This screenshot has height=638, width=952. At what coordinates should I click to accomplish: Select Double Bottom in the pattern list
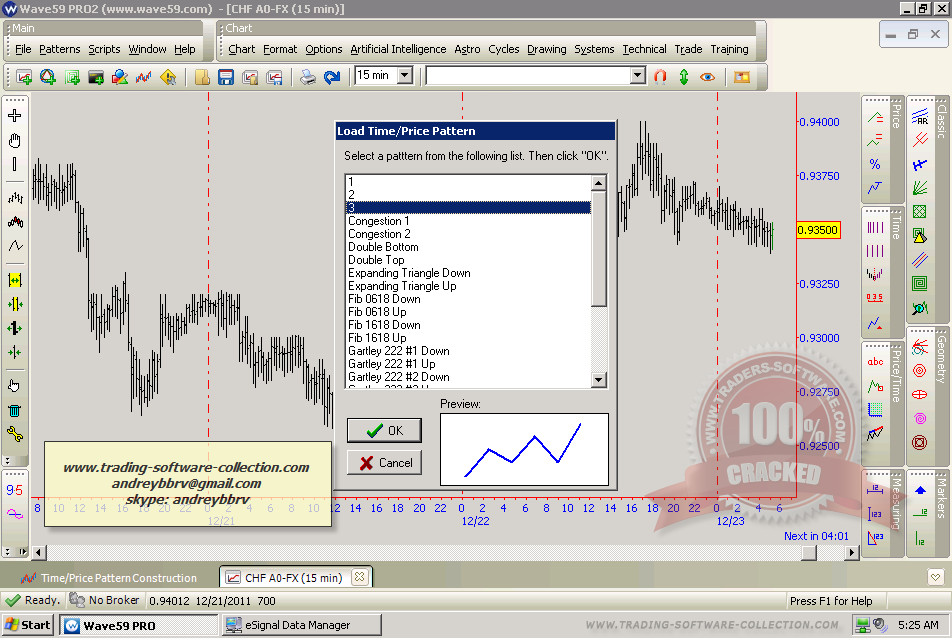(x=383, y=247)
